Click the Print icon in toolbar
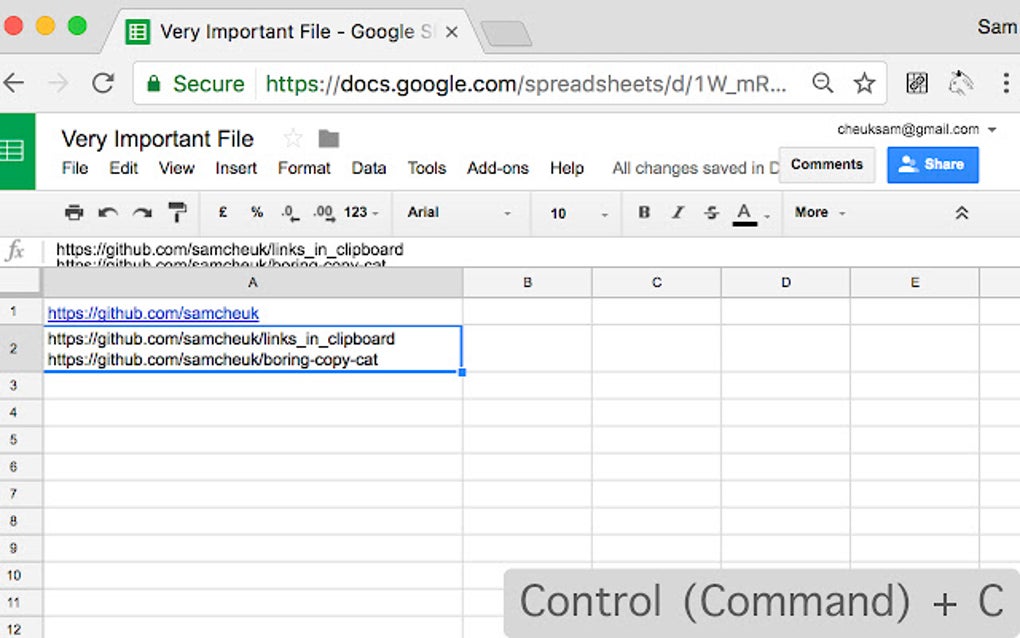The height and width of the screenshot is (638, 1020). (x=74, y=212)
